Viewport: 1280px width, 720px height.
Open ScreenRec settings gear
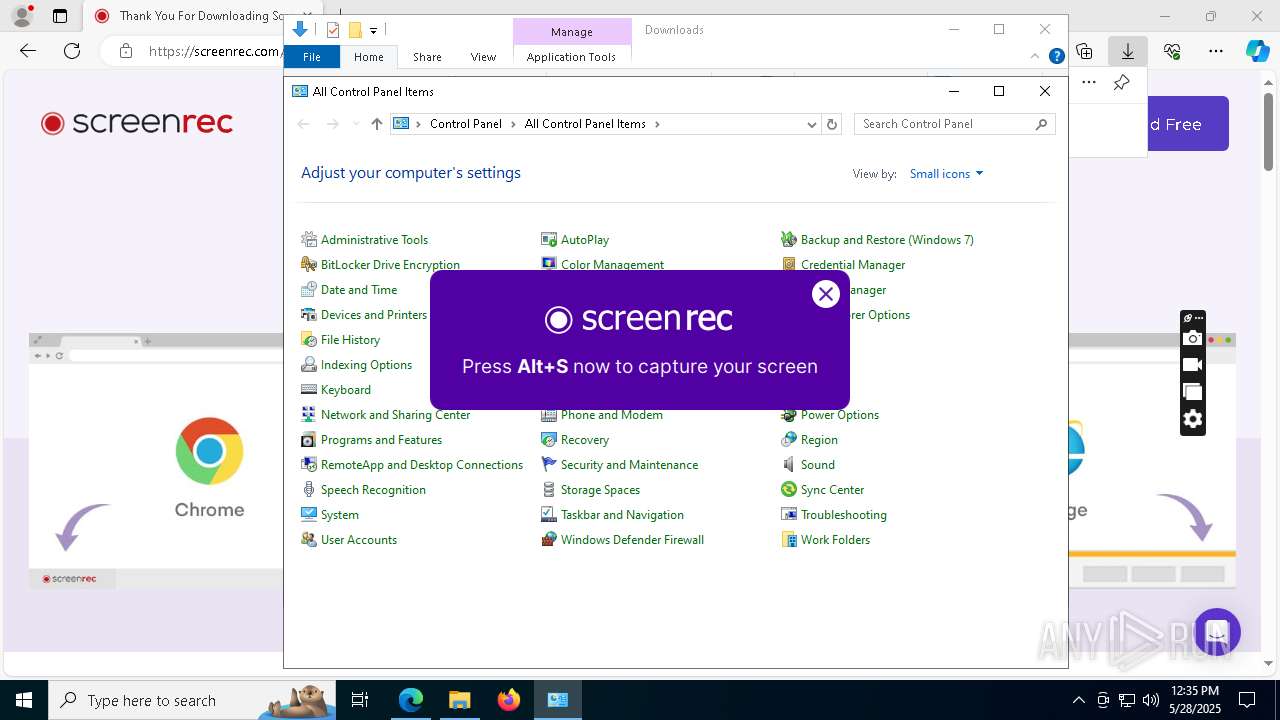tap(1192, 420)
